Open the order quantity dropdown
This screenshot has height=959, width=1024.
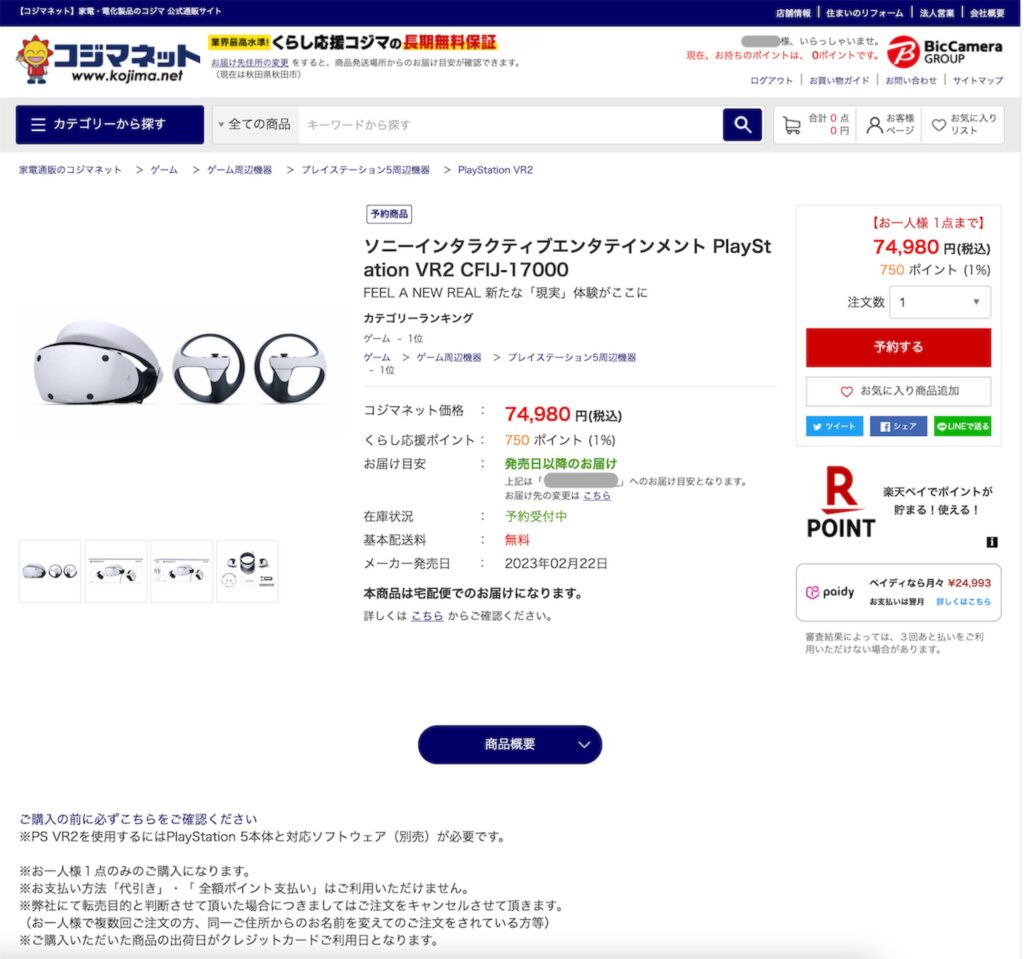(940, 302)
